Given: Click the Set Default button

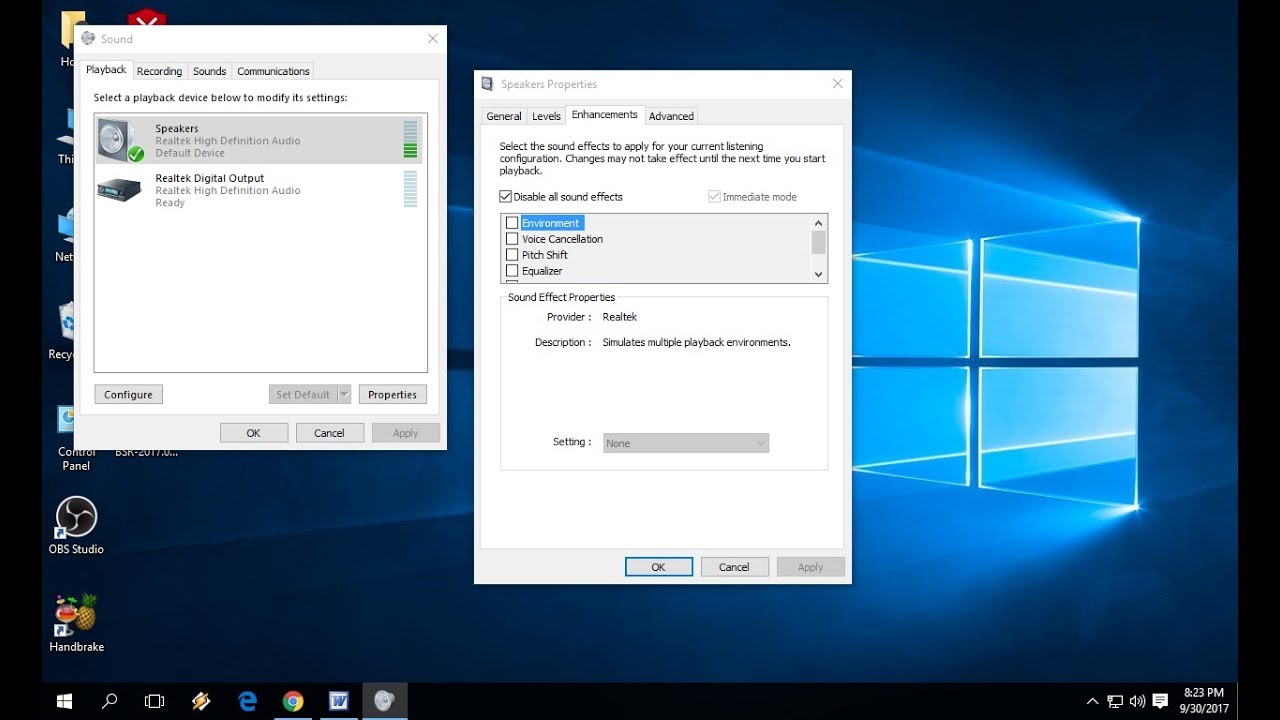Looking at the screenshot, I should 303,394.
